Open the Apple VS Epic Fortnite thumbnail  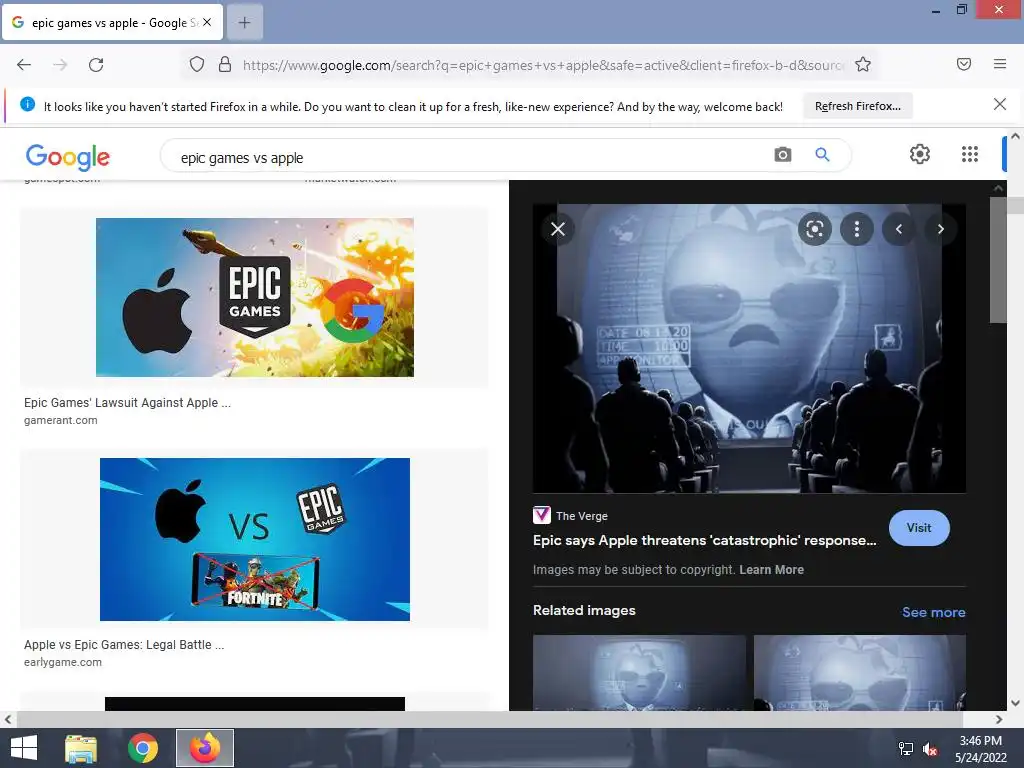tap(255, 539)
